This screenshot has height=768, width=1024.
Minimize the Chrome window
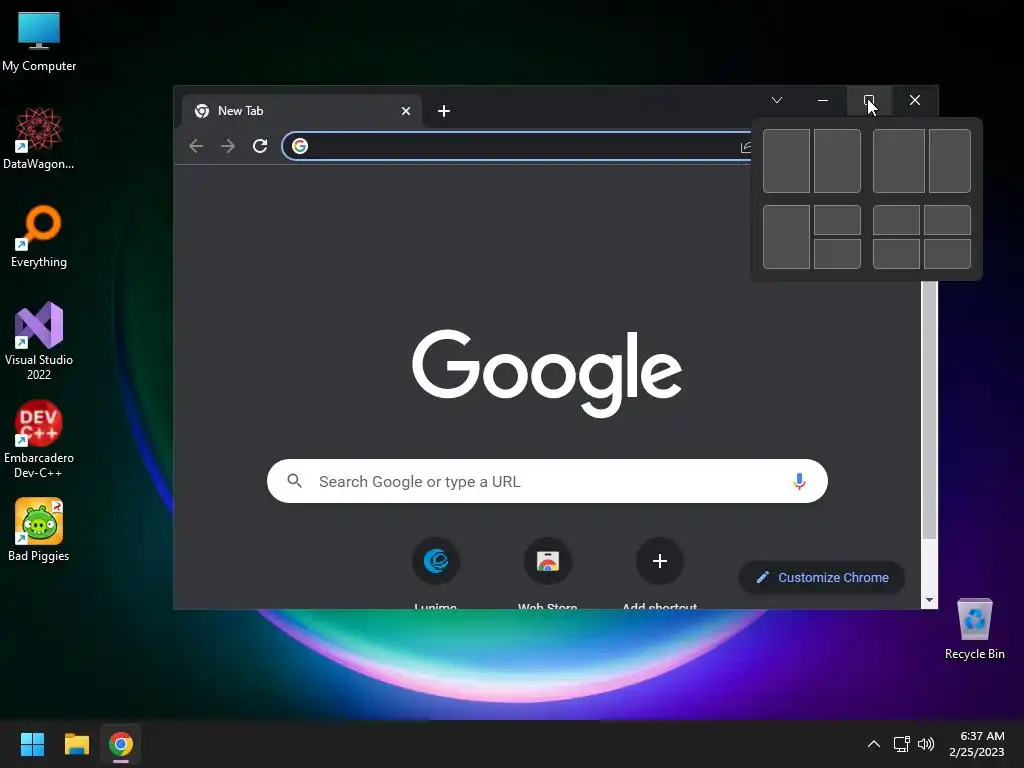point(823,100)
